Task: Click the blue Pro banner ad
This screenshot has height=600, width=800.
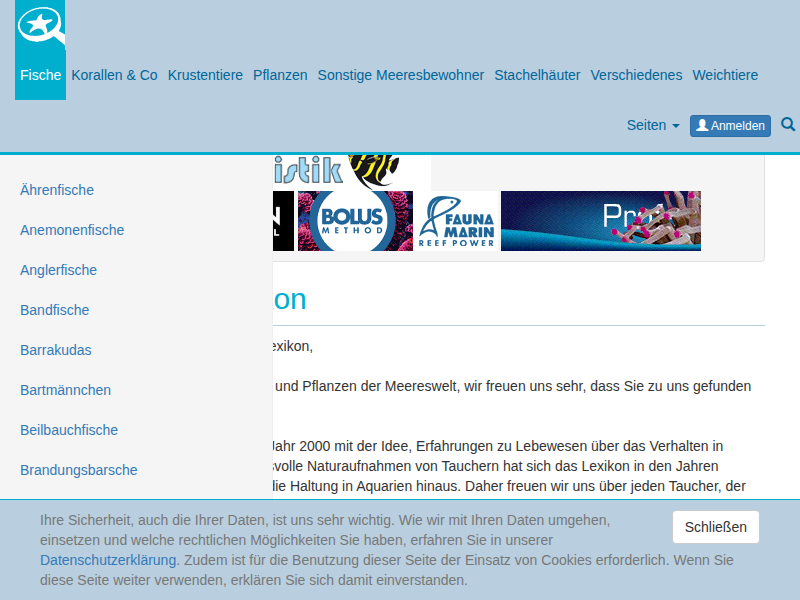Action: [x=600, y=221]
